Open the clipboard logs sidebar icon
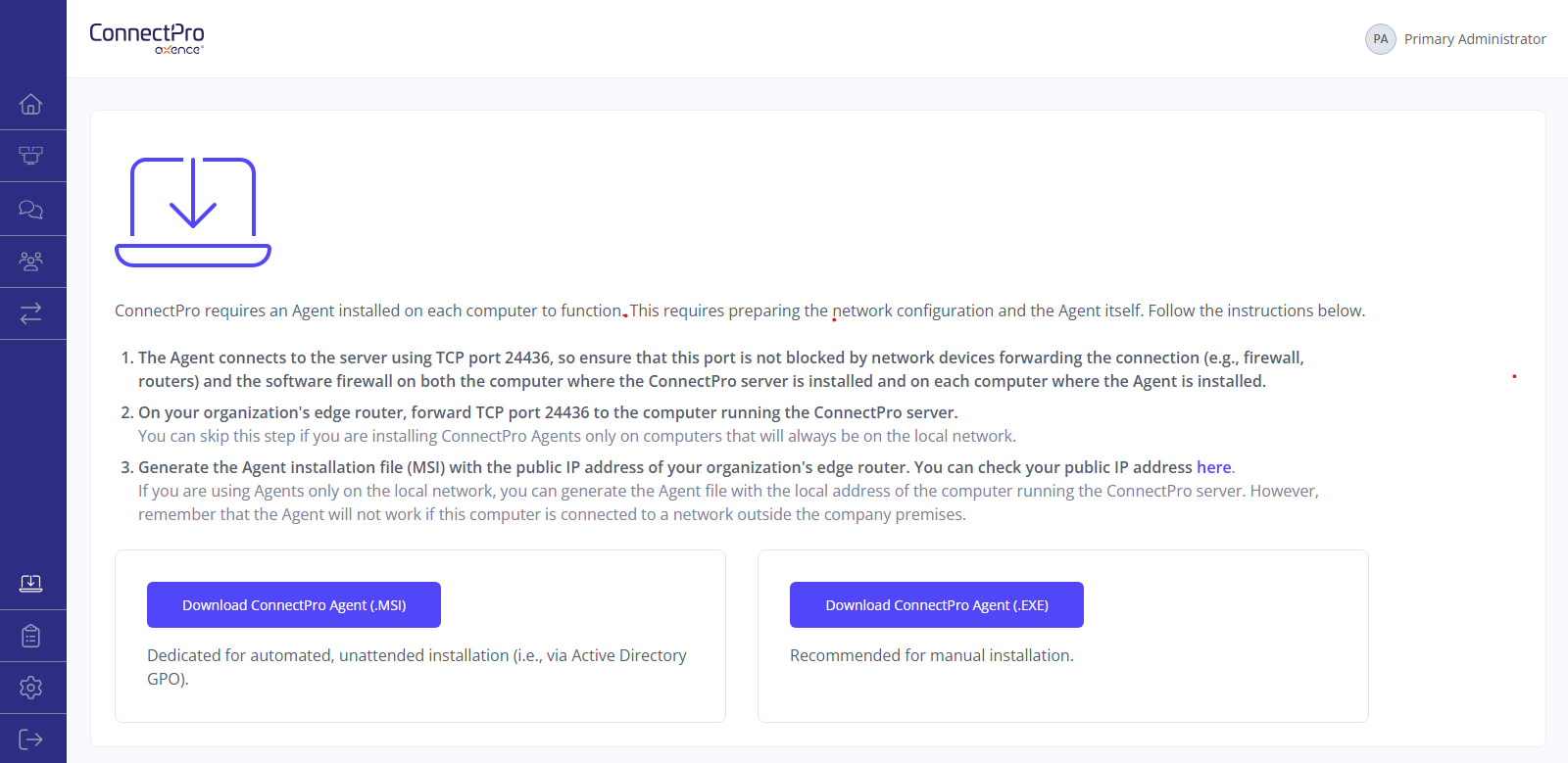Image resolution: width=1568 pixels, height=763 pixels. 31,637
